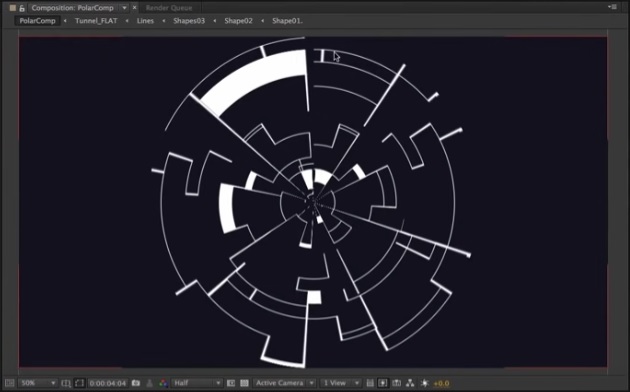Open the composition panel options menu
Image resolution: width=630 pixels, height=392 pixels.
tap(612, 7)
